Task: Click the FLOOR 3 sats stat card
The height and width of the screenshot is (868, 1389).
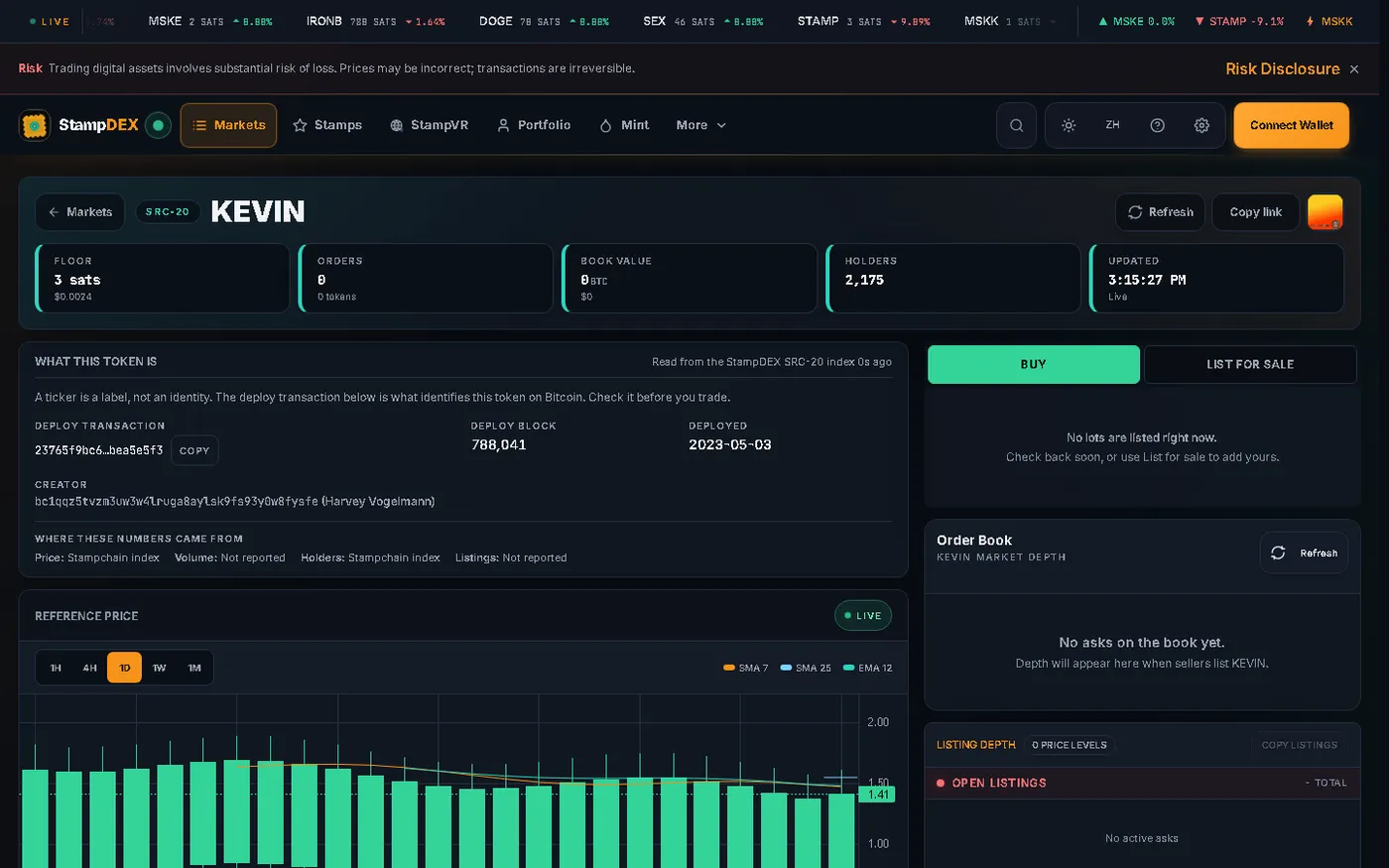Action: [x=163, y=279]
